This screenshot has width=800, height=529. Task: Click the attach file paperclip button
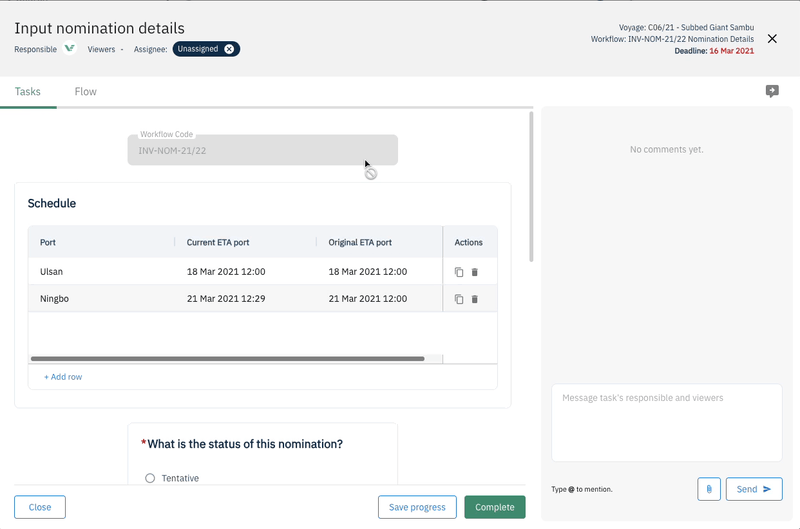pos(708,489)
